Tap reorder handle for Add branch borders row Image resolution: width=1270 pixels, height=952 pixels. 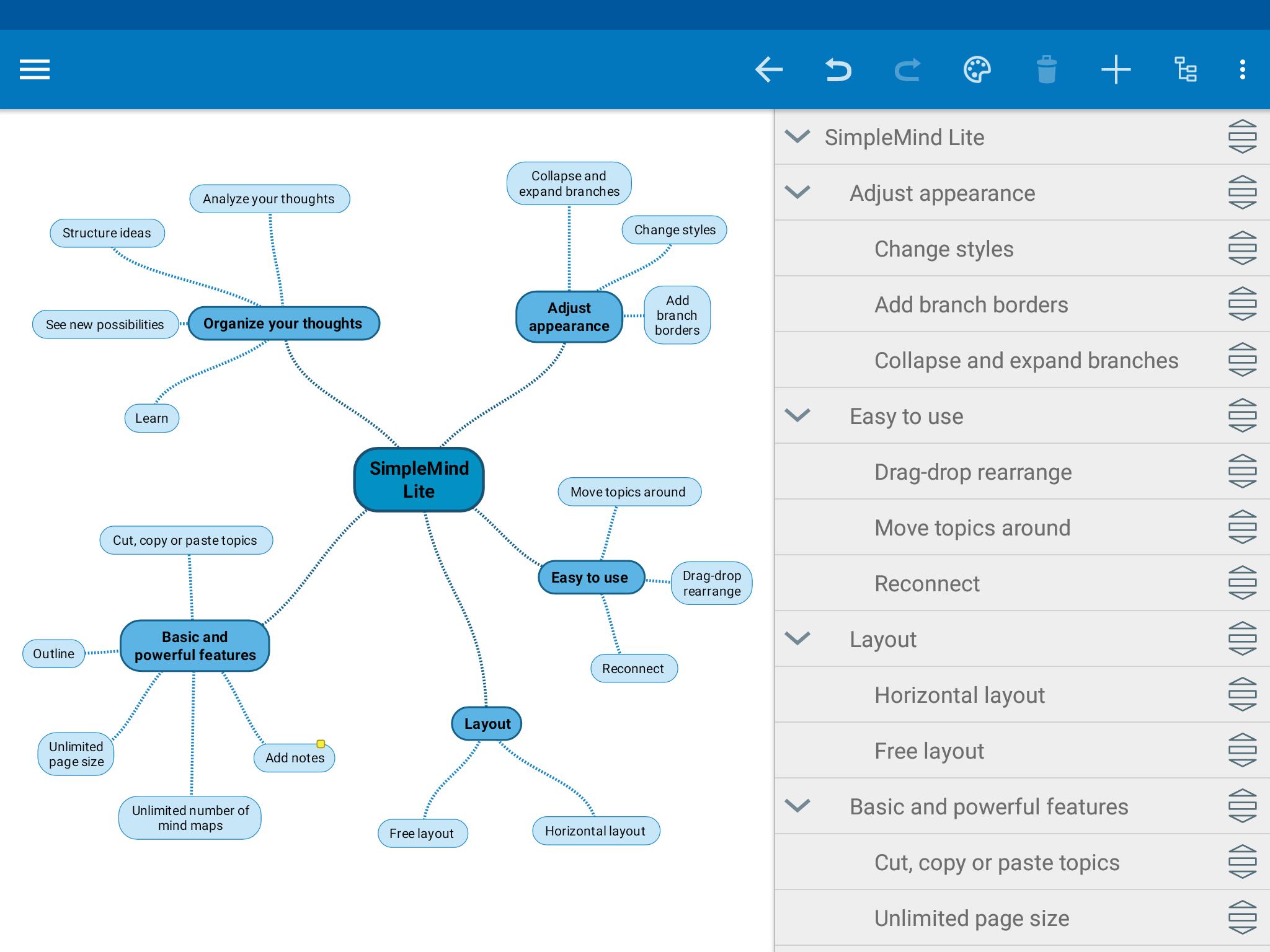coord(1242,304)
